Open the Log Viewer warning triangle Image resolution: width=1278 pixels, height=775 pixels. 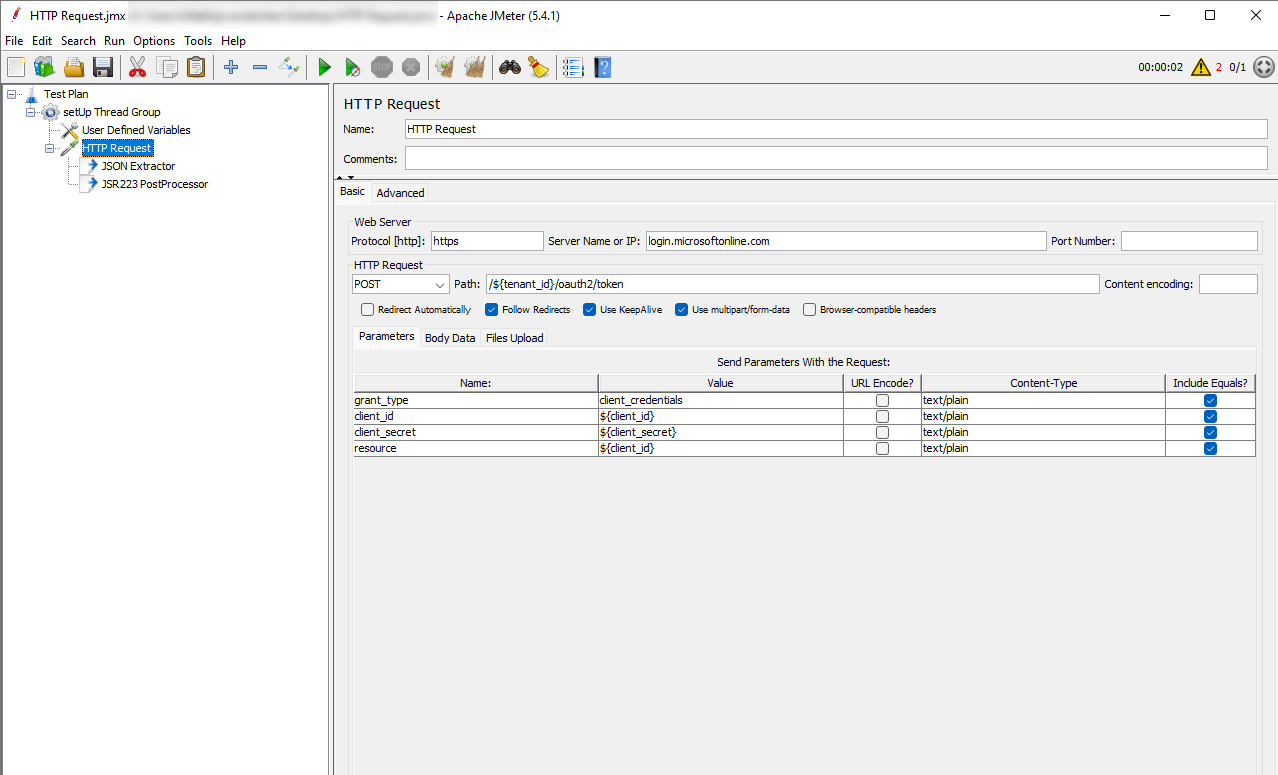[x=1199, y=67]
